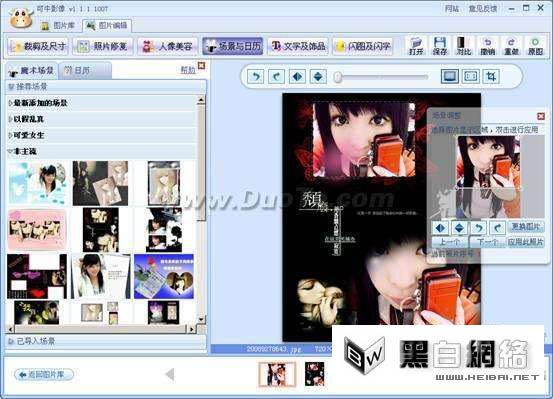
Task: Flip image horizontally in the scene adjust panel
Action: (440, 228)
